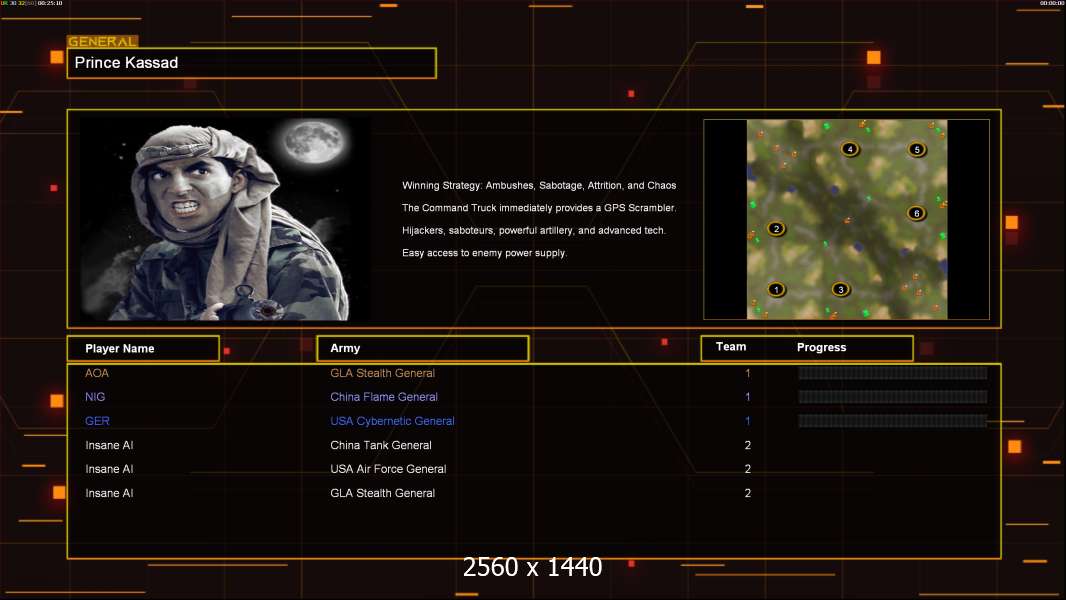Click the Command Truck GPS Scrambler line

(539, 208)
